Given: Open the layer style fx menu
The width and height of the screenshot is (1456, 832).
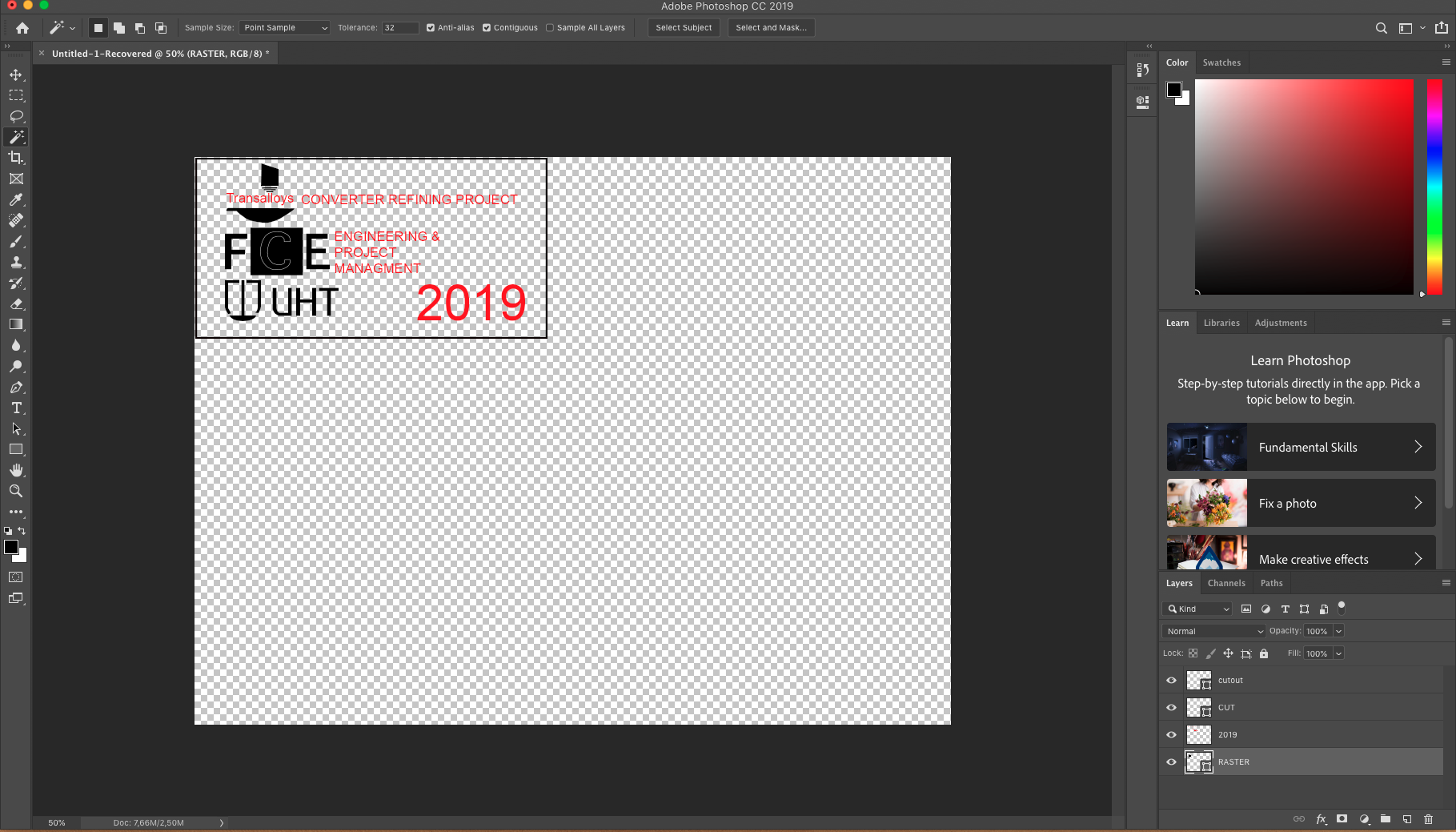Looking at the screenshot, I should [1321, 819].
